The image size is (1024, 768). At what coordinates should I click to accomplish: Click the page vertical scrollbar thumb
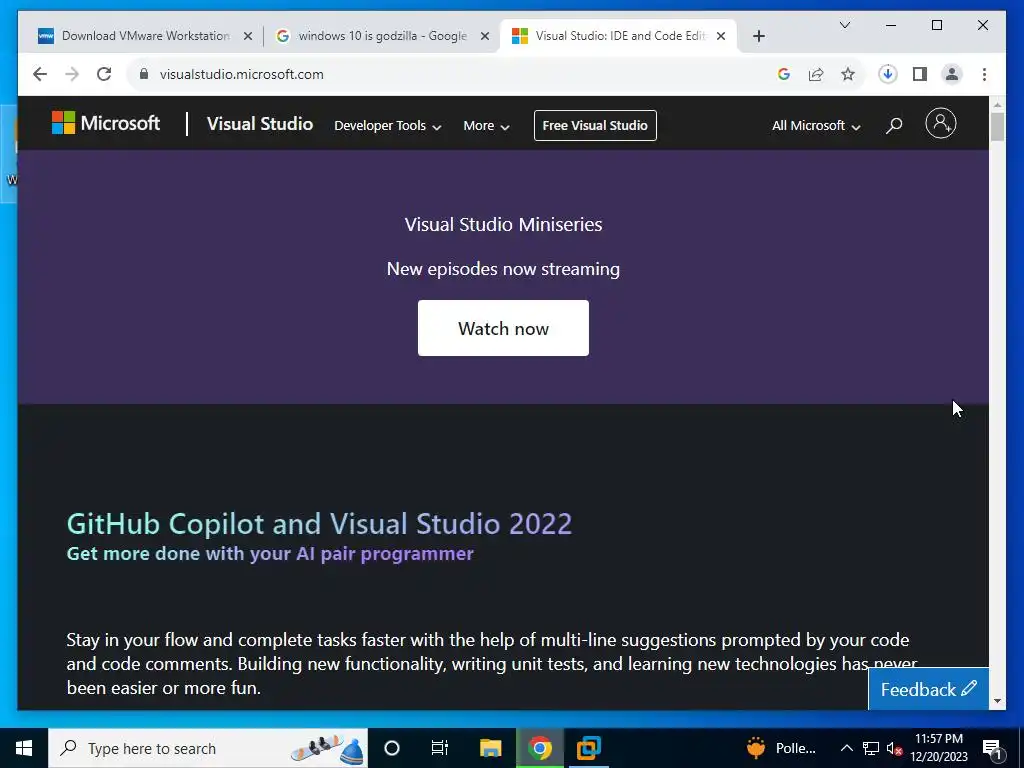(x=997, y=127)
